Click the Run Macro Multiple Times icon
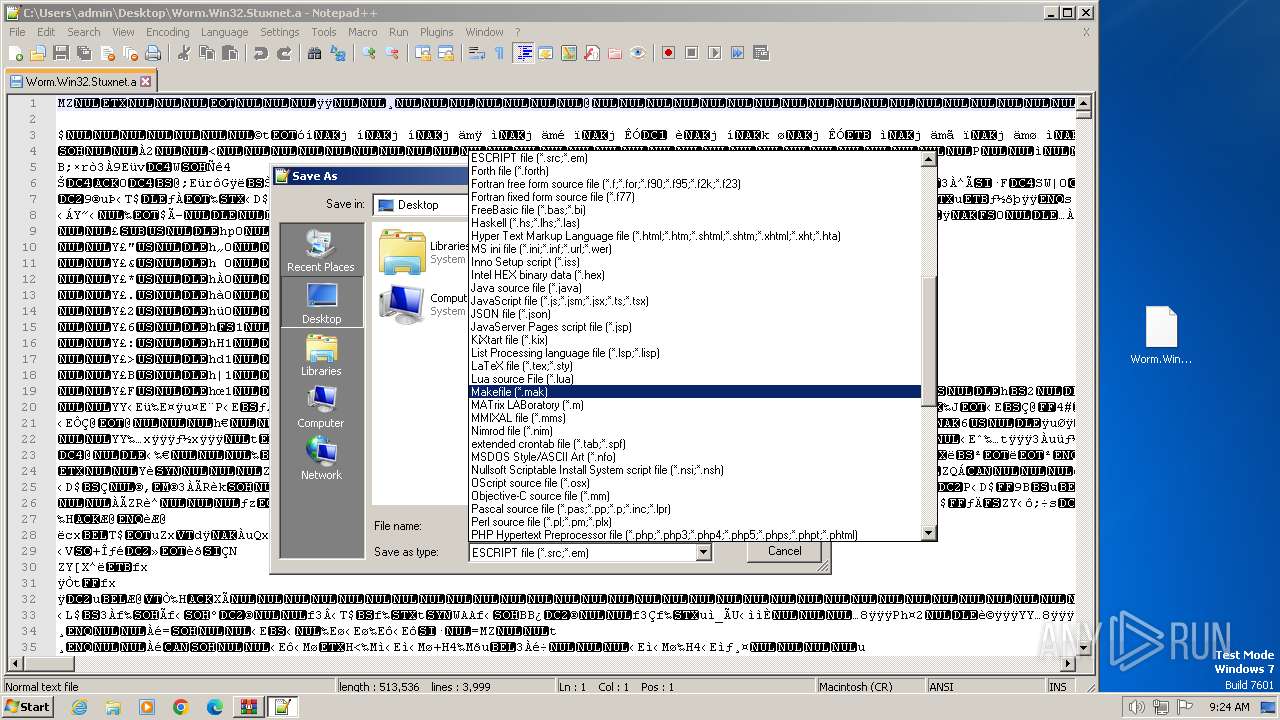The height and width of the screenshot is (720, 1280). click(737, 53)
